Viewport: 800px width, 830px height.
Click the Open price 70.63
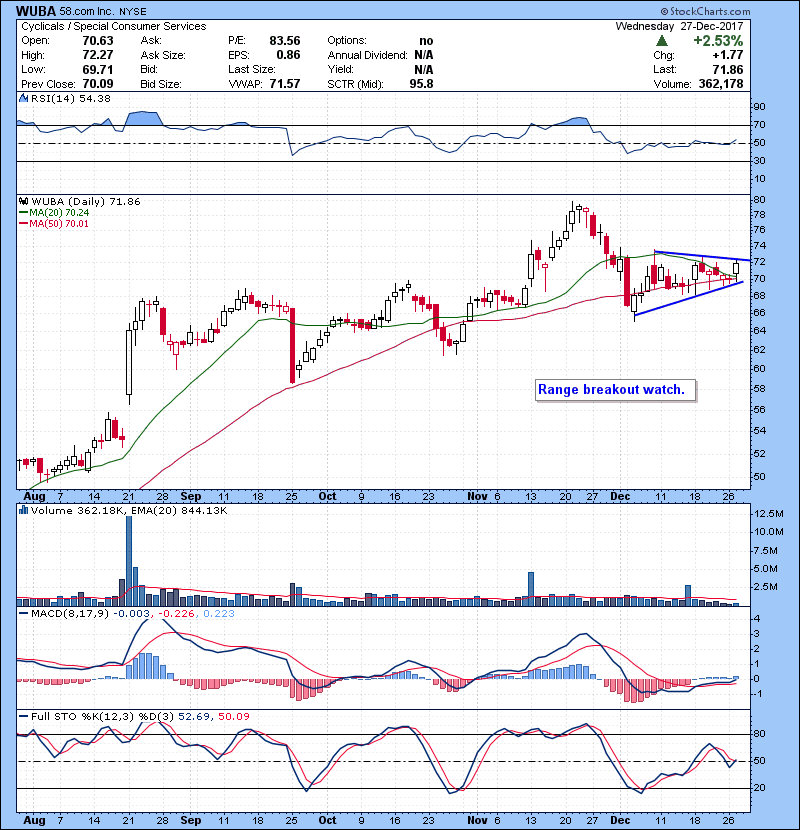[98, 41]
